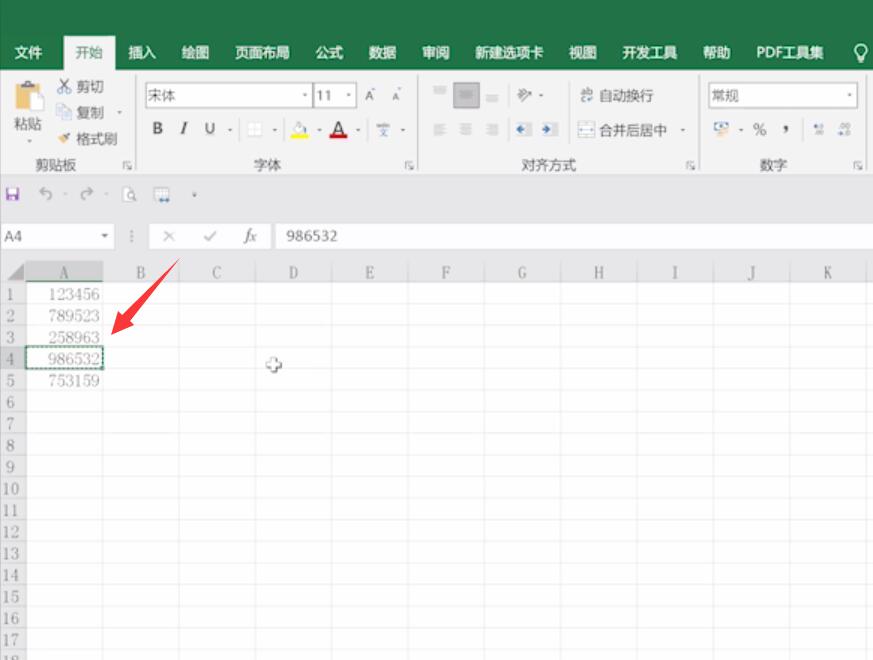Align text left

point(440,130)
